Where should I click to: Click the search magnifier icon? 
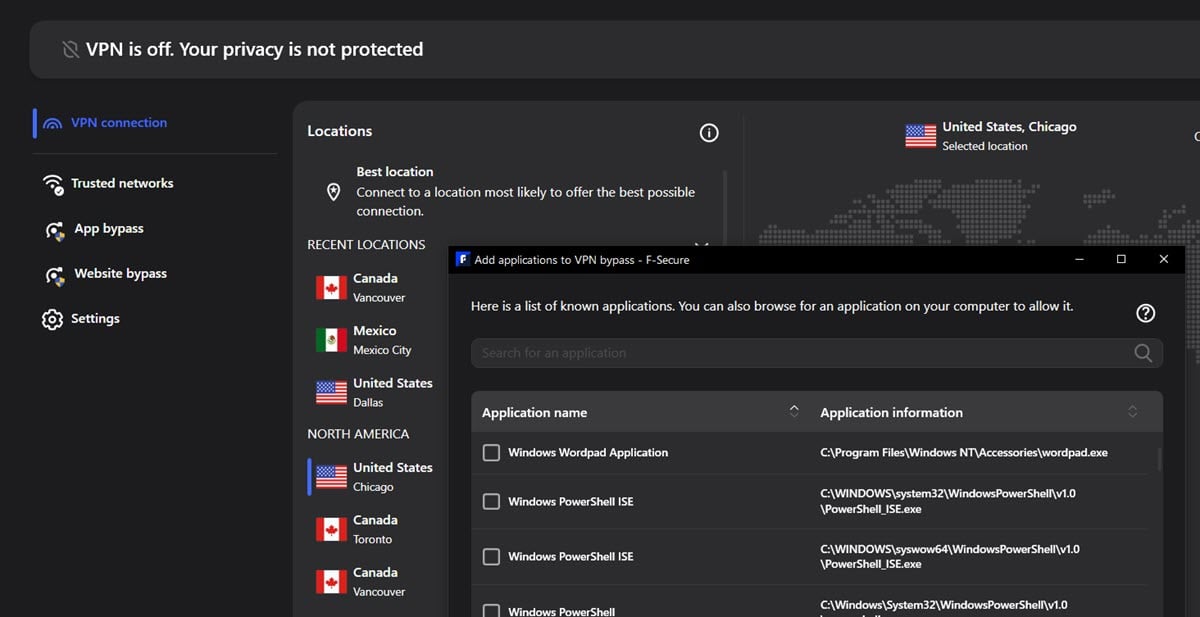point(1143,353)
